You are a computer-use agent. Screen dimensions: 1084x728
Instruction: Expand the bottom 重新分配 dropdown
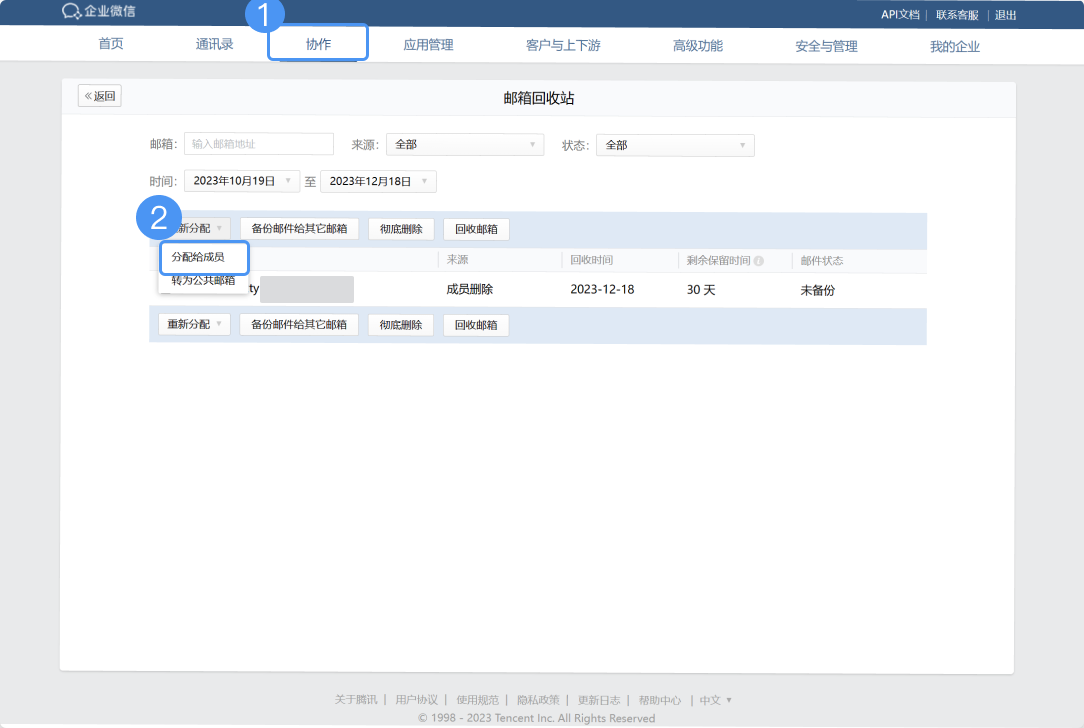pyautogui.click(x=195, y=325)
